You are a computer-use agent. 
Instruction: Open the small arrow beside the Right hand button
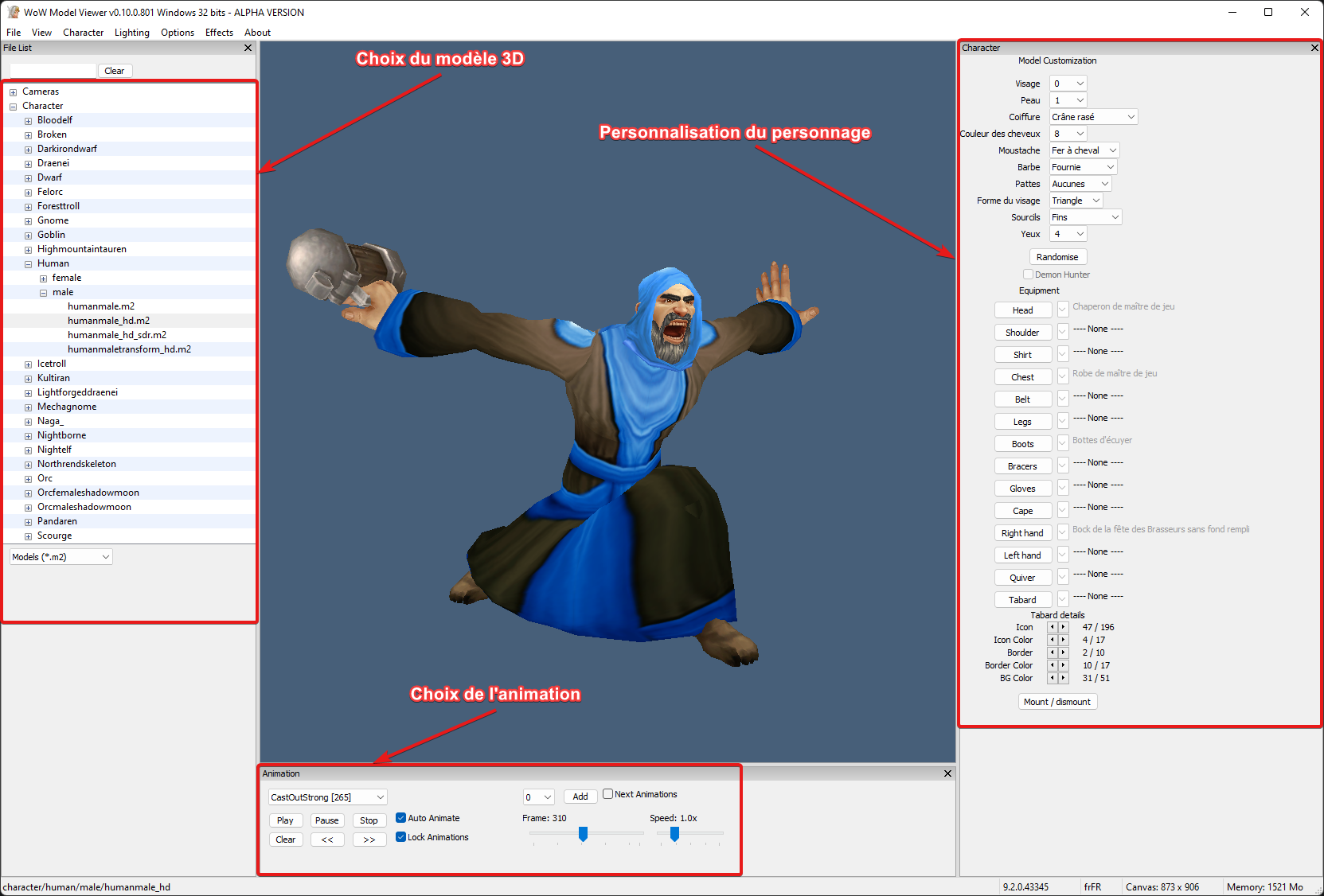[x=1063, y=532]
